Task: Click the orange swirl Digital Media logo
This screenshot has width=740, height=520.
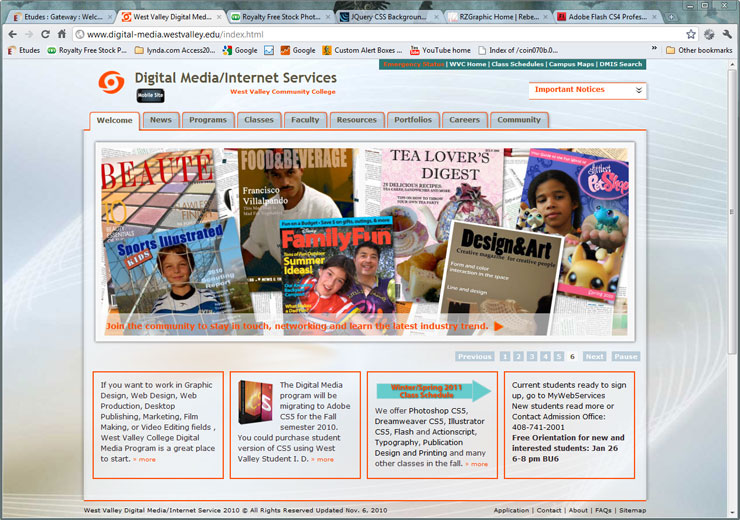Action: point(111,82)
